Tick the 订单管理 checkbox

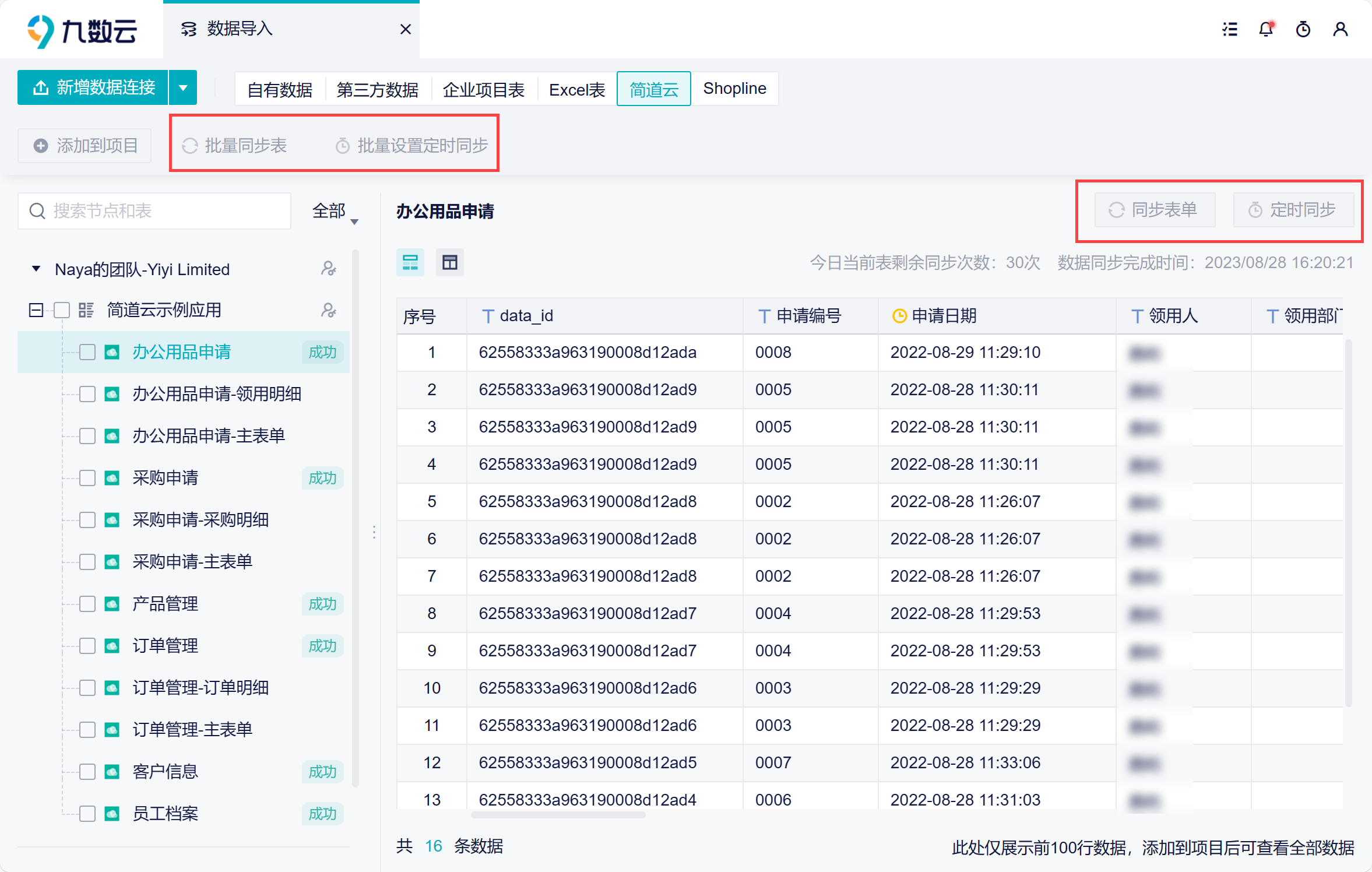pos(87,646)
